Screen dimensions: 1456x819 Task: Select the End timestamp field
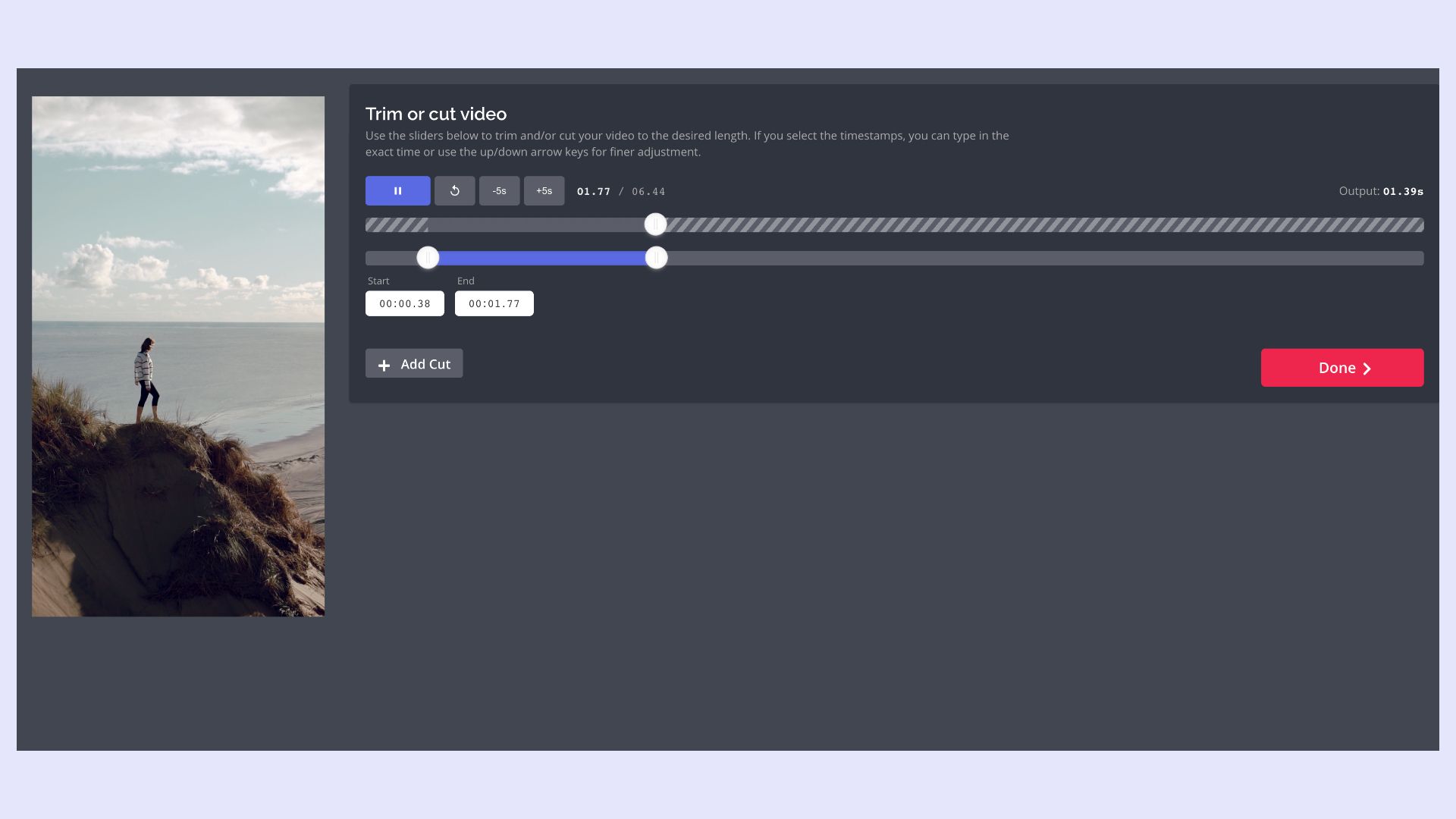494,303
